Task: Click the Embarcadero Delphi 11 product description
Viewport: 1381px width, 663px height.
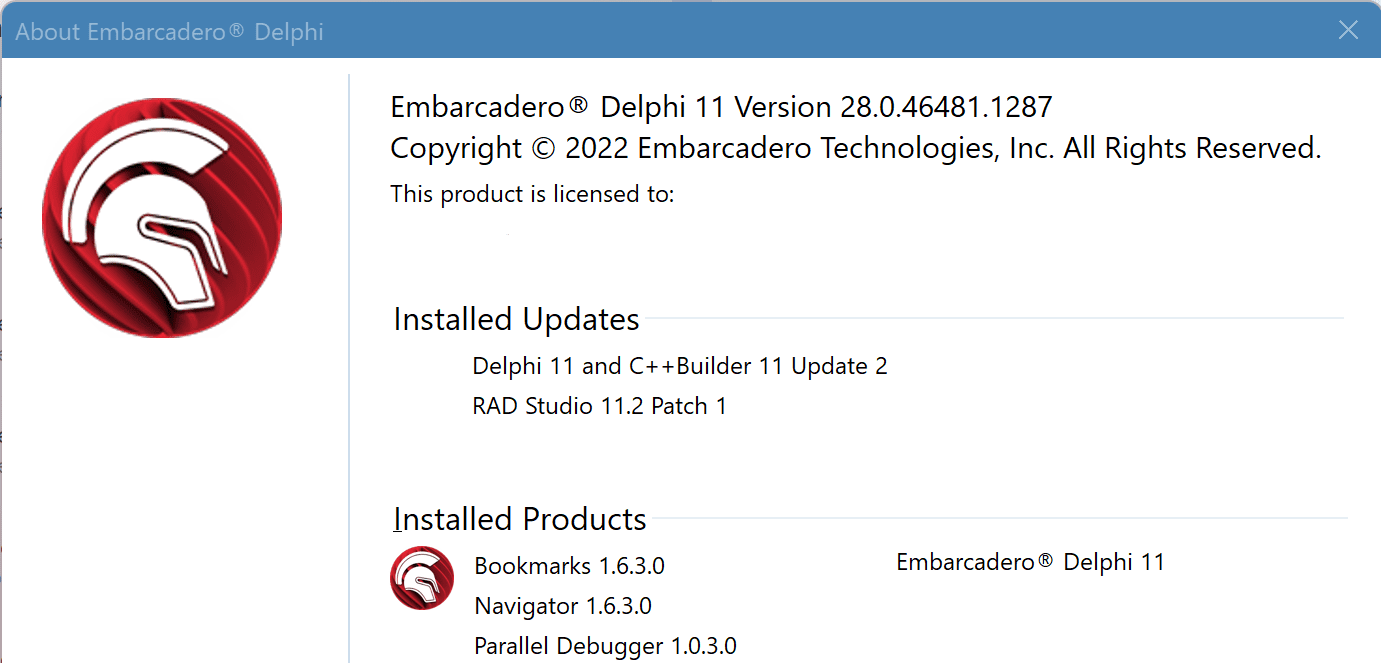Action: tap(1031, 562)
